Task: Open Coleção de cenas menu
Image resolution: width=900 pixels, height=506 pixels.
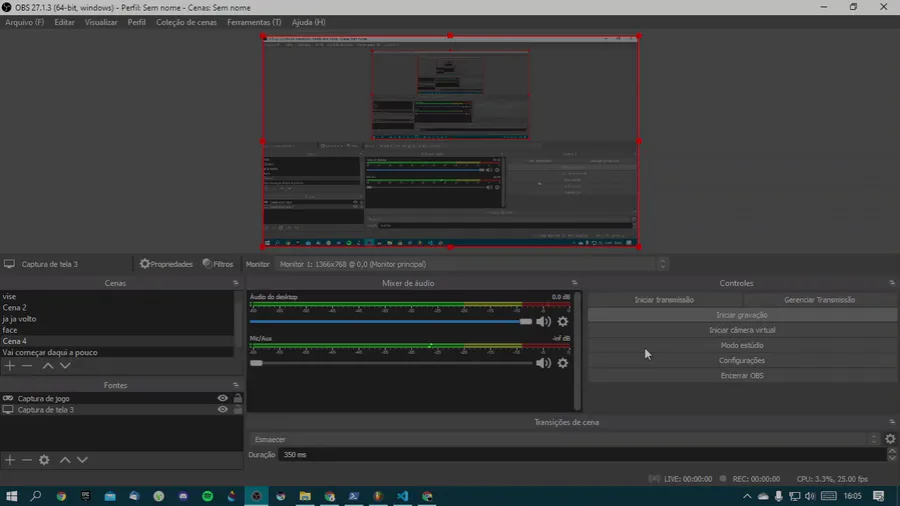Action: (x=187, y=22)
